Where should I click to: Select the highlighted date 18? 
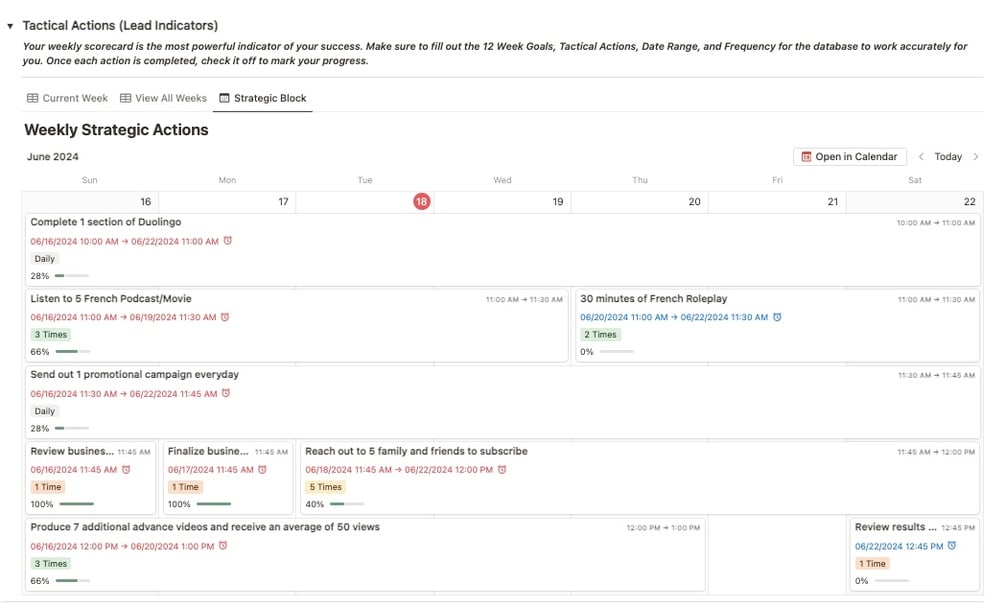421,202
